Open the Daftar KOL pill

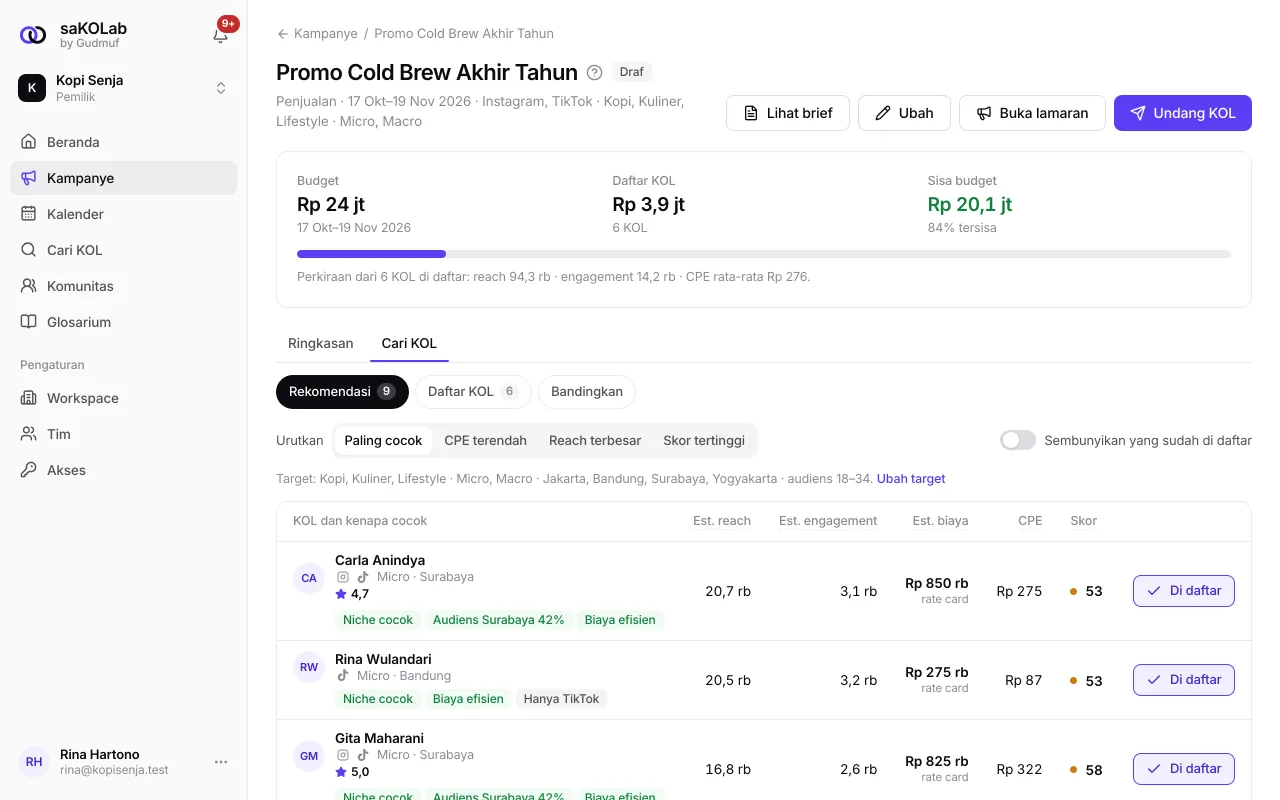pyautogui.click(x=473, y=392)
